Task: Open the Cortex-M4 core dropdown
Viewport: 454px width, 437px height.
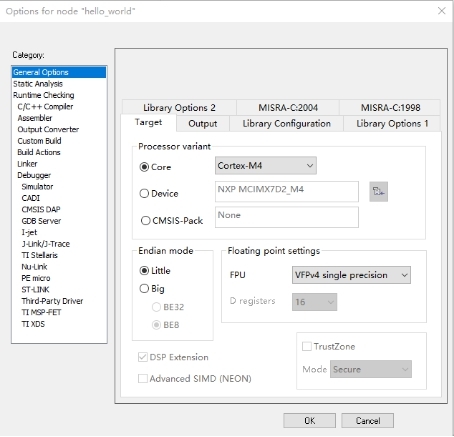Action: 266,166
